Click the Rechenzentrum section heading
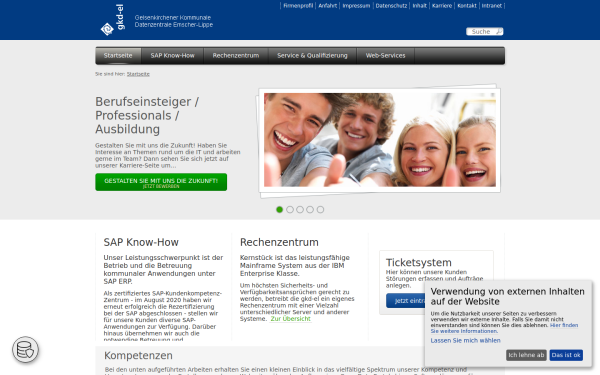 tap(279, 242)
